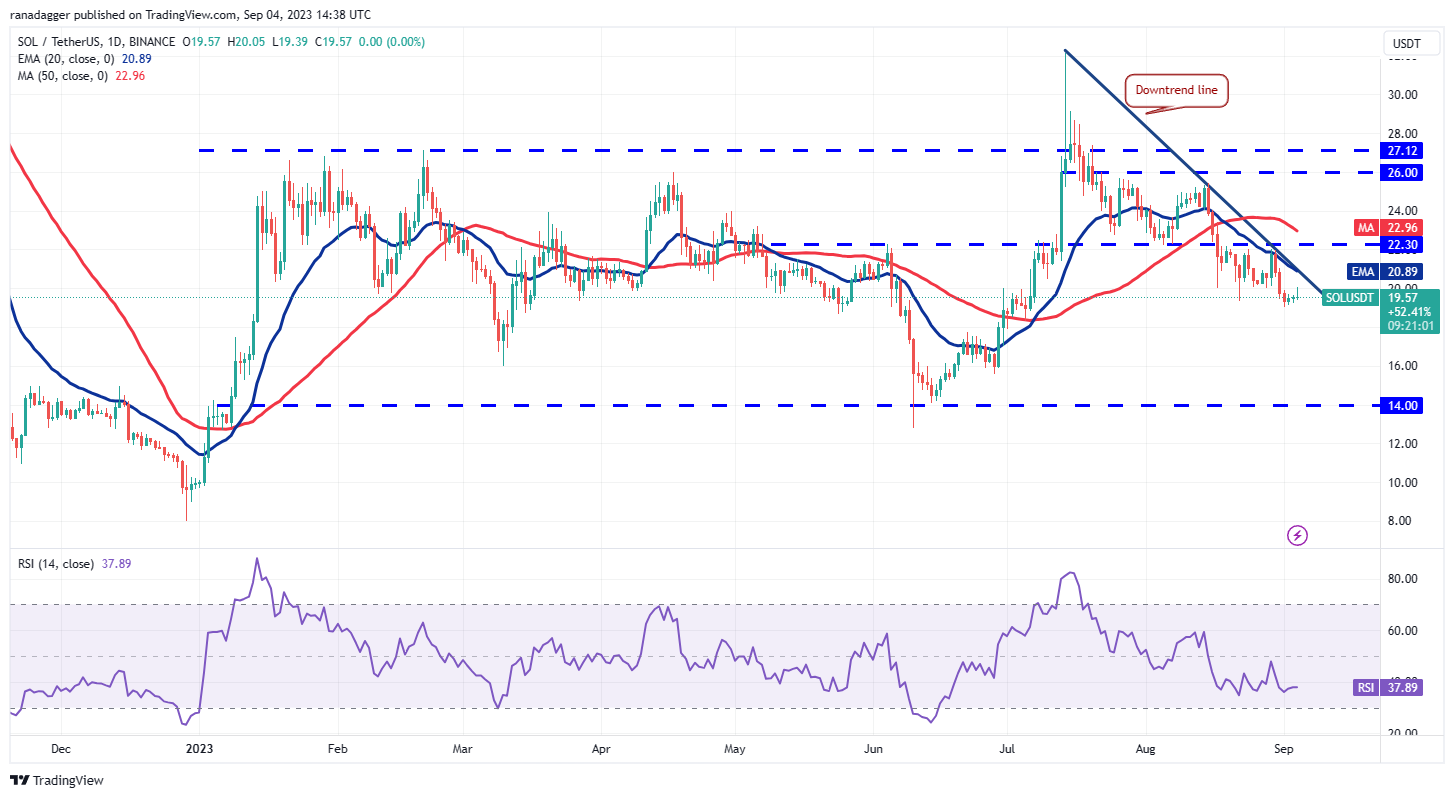This screenshot has height=798, width=1454.
Task: Click the Downtrend line annotation label
Action: pyautogui.click(x=1175, y=90)
